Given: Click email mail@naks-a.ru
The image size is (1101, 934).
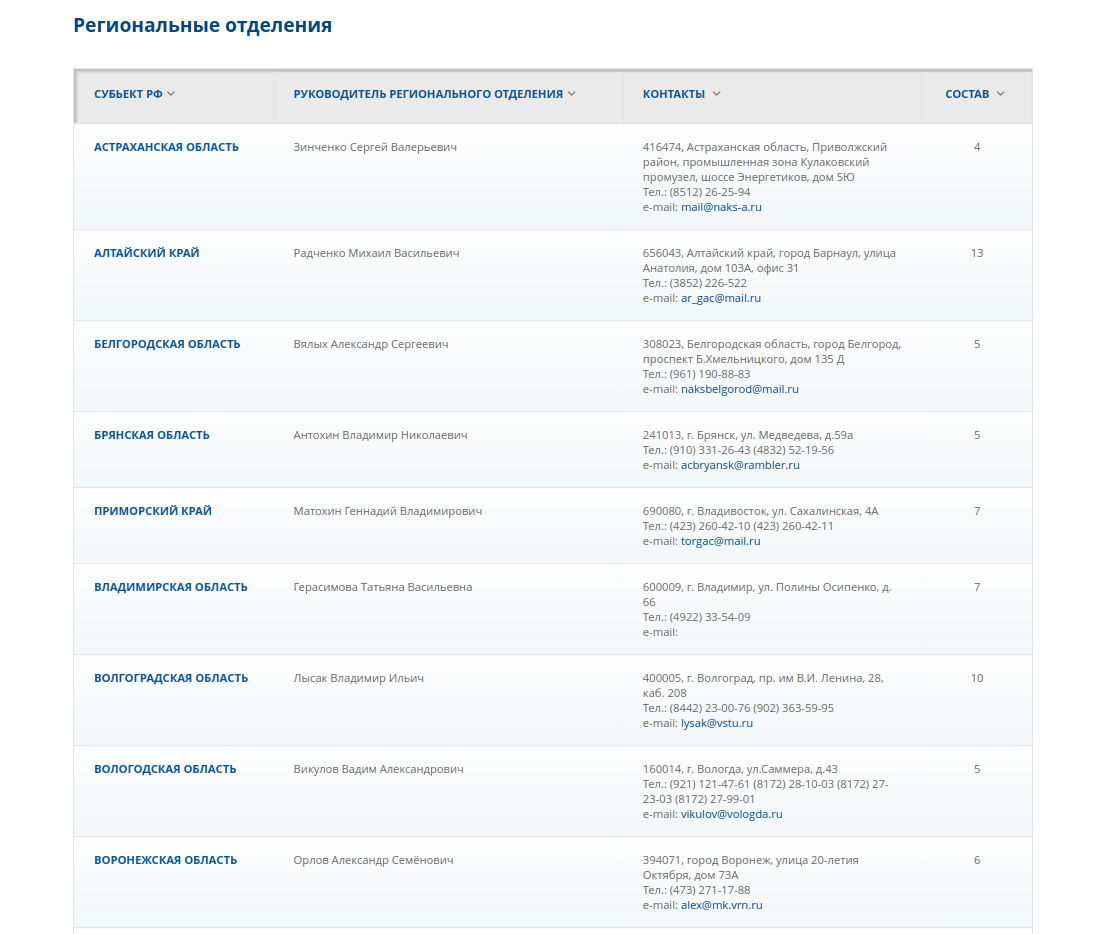Looking at the screenshot, I should [x=721, y=207].
